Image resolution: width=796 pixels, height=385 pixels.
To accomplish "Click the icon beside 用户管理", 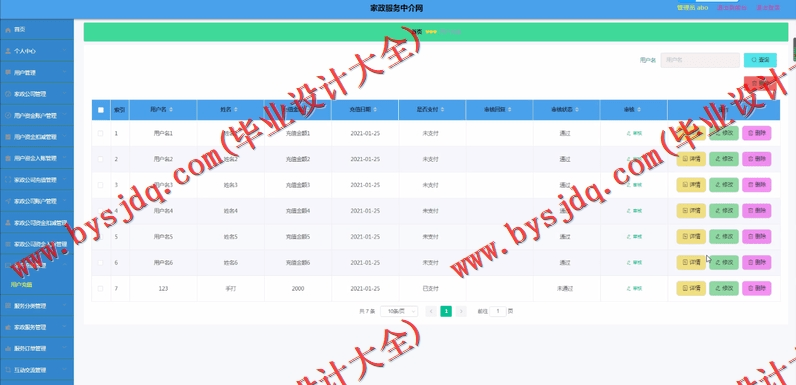I will (x=8, y=73).
